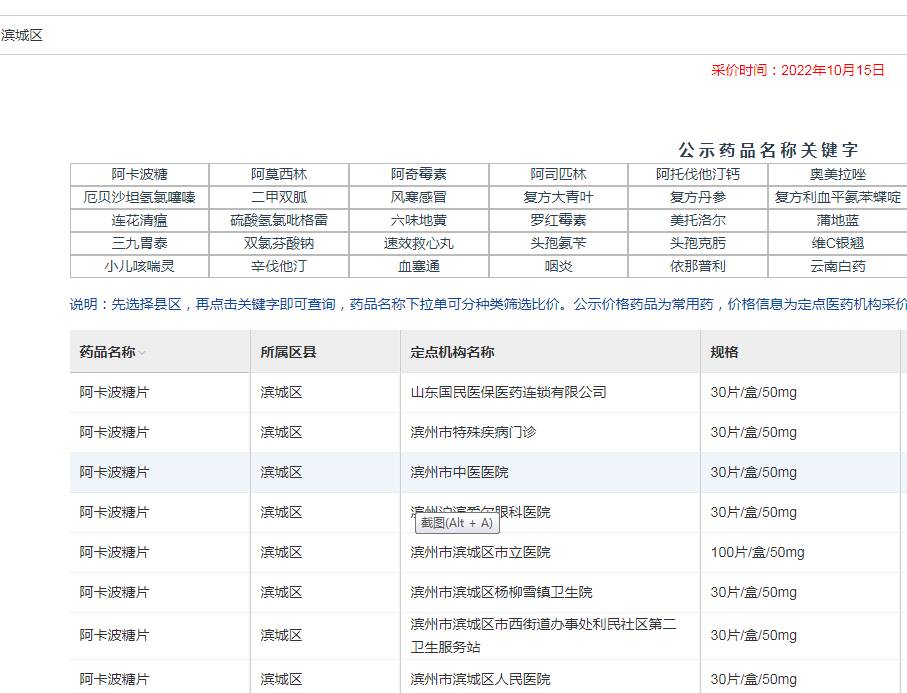Click the 滨城区 district selector at top
Viewport: 907px width, 693px height.
coord(22,36)
